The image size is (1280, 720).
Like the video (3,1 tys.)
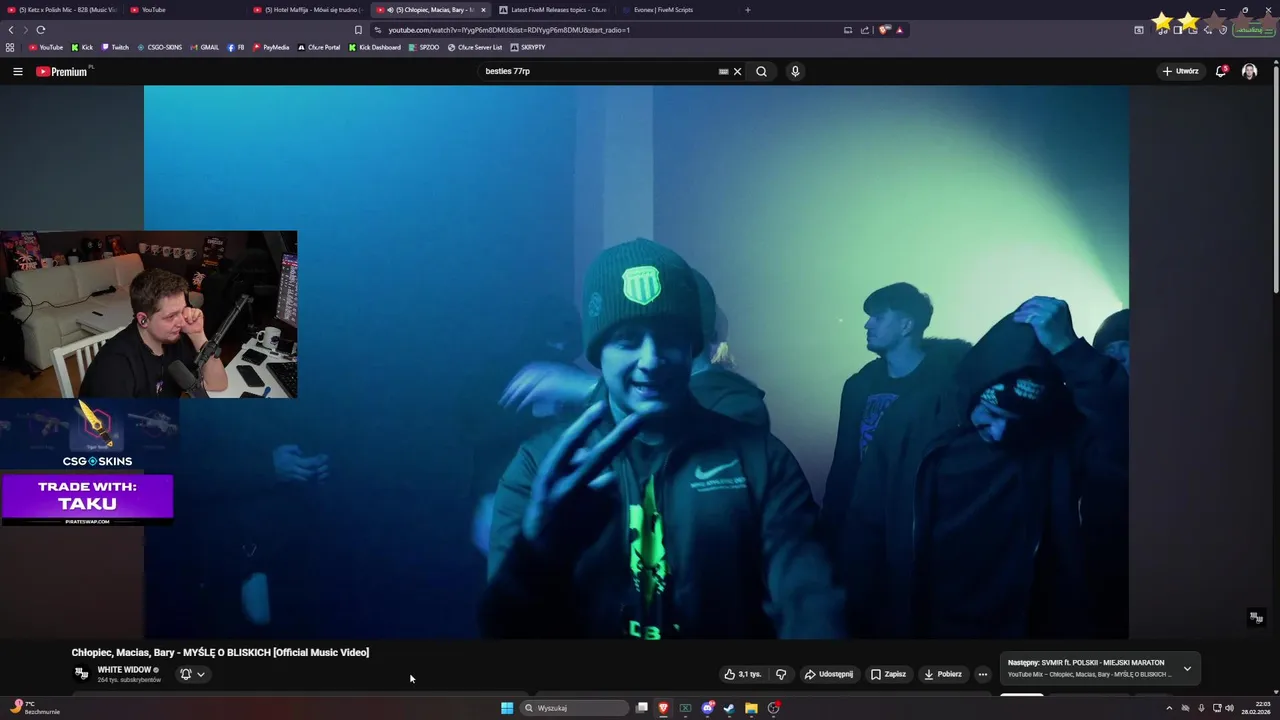point(743,674)
